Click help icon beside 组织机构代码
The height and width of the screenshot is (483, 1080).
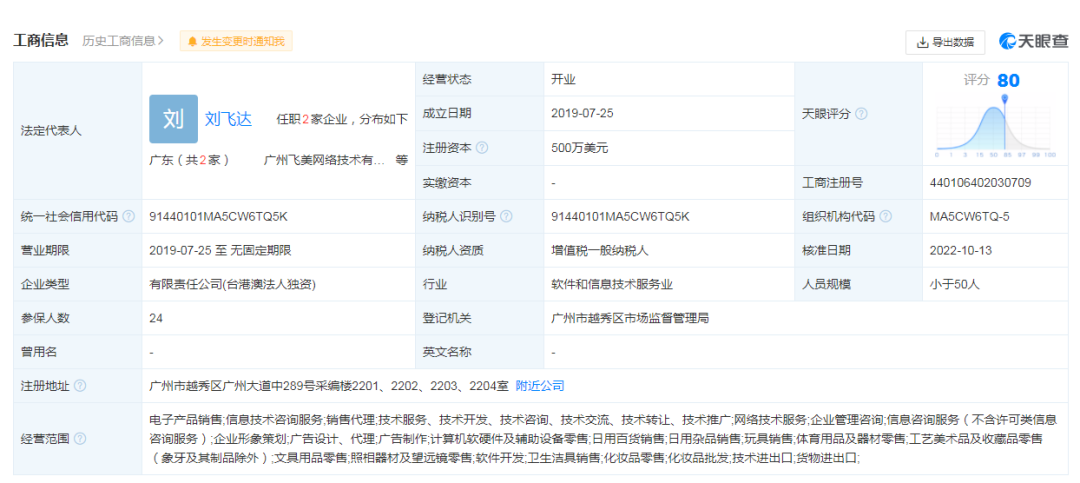click(x=885, y=216)
